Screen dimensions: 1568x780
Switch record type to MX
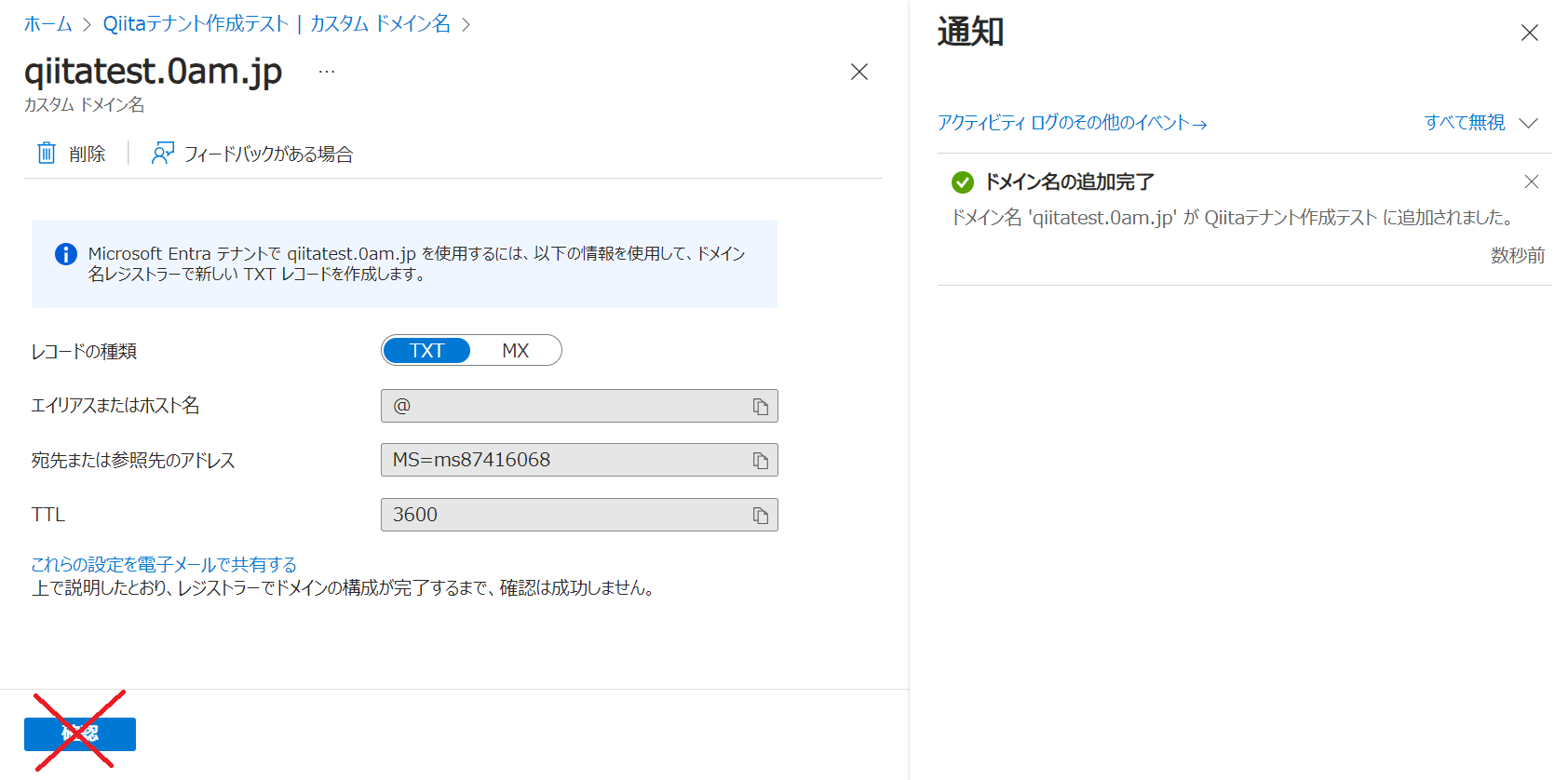[x=515, y=351]
